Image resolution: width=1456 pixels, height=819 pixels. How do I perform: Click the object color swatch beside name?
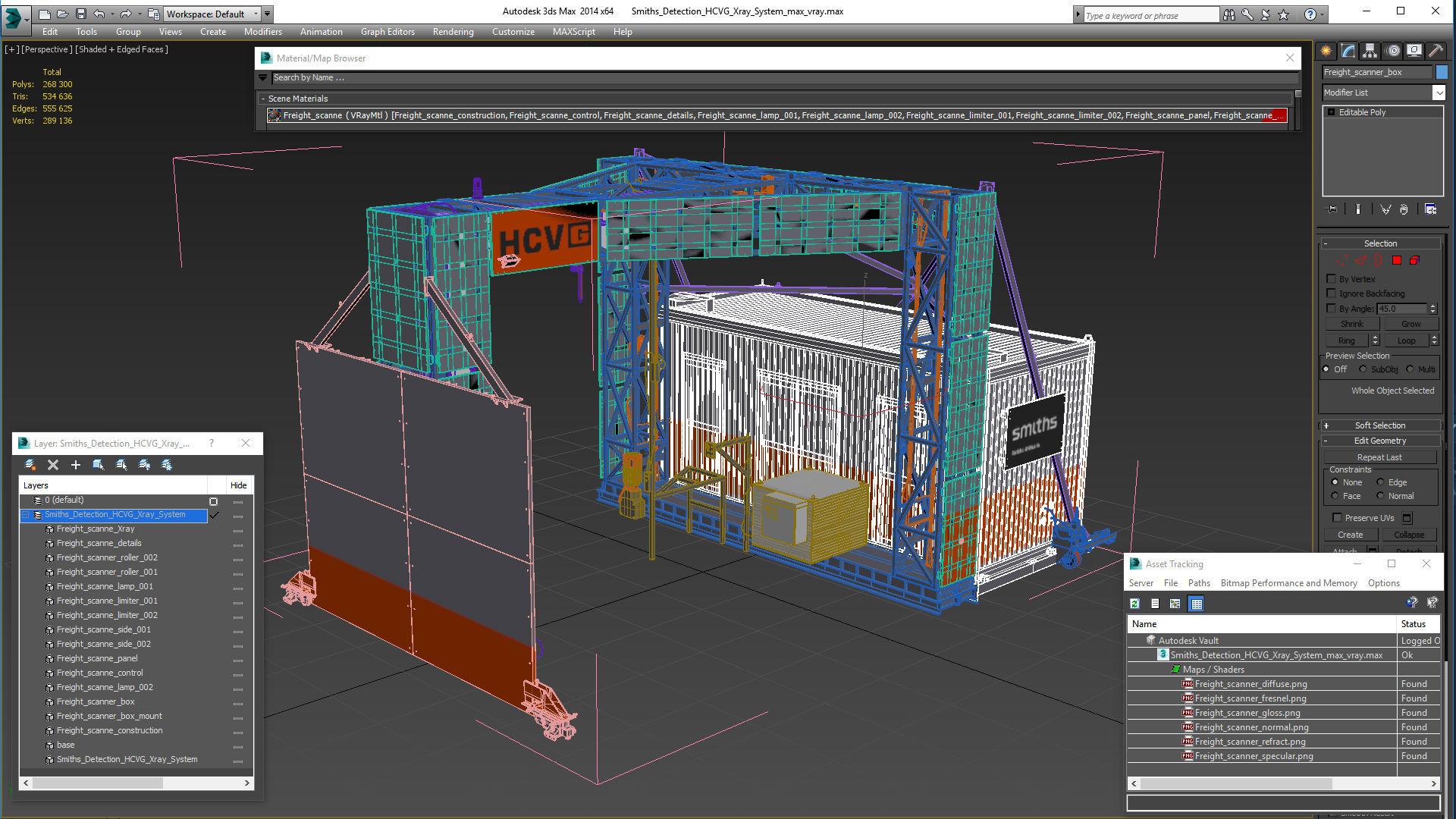coord(1442,72)
